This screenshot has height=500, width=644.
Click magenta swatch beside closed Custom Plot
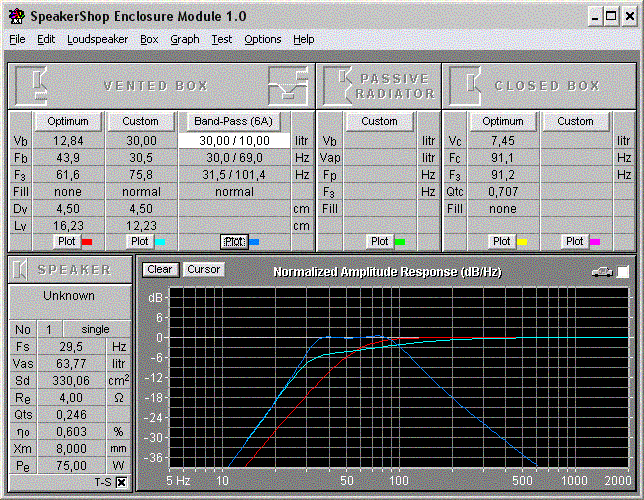[595, 242]
